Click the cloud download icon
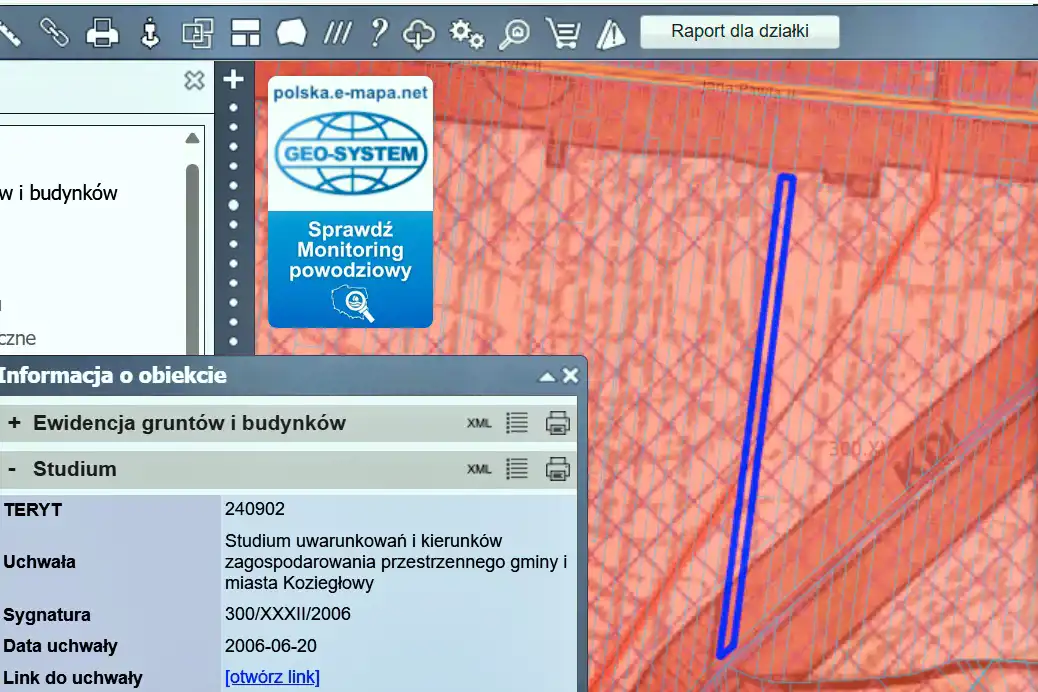Viewport: 1038px width, 692px height. [x=419, y=34]
